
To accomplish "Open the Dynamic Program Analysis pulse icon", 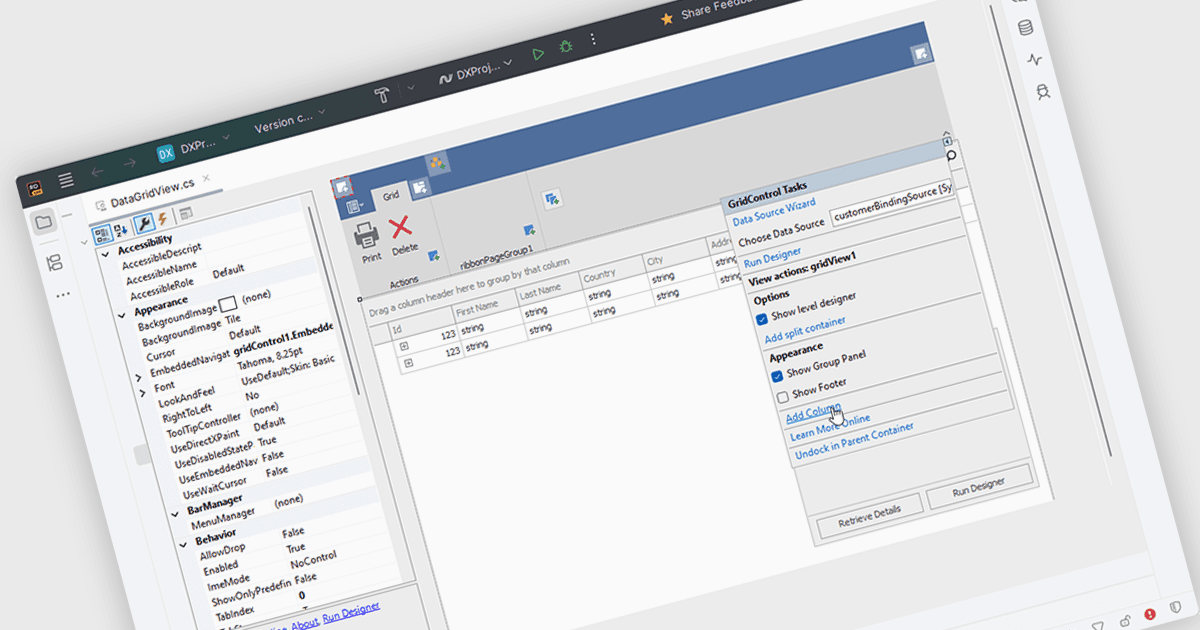I will pos(1034,59).
